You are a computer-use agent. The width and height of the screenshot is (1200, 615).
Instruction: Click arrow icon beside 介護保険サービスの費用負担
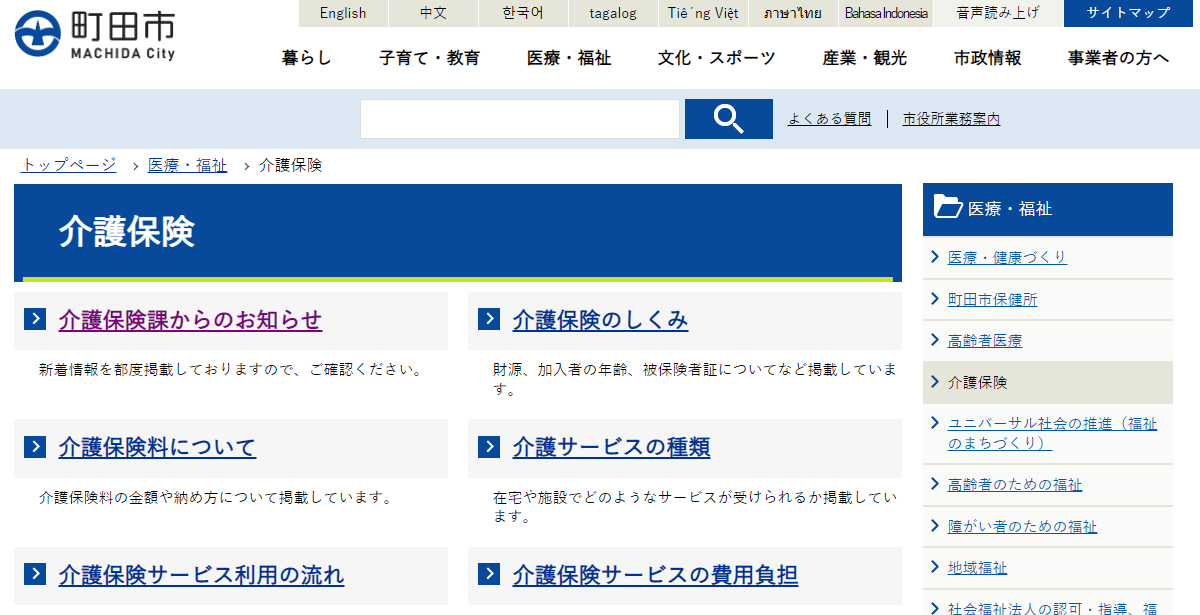[x=489, y=574]
